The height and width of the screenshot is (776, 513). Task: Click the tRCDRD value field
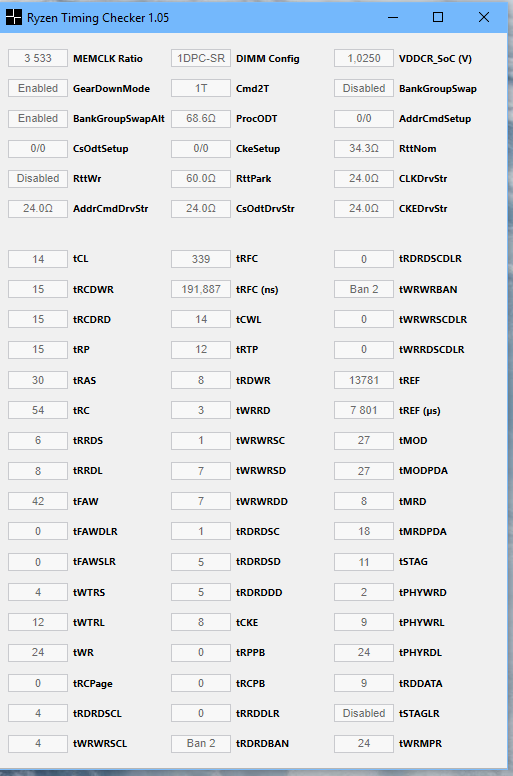pyautogui.click(x=38, y=319)
